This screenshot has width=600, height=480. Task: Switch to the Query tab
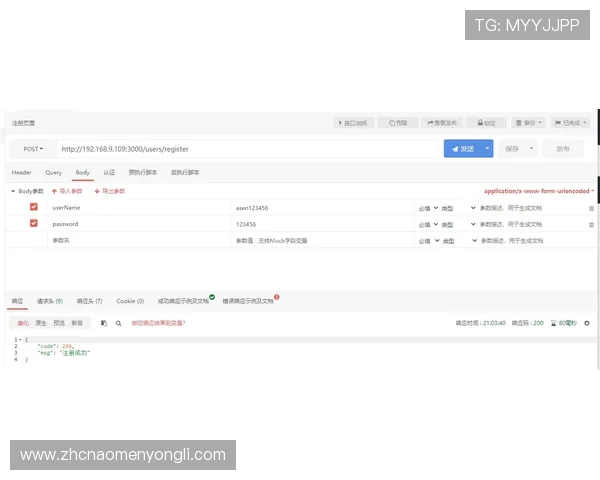53,172
